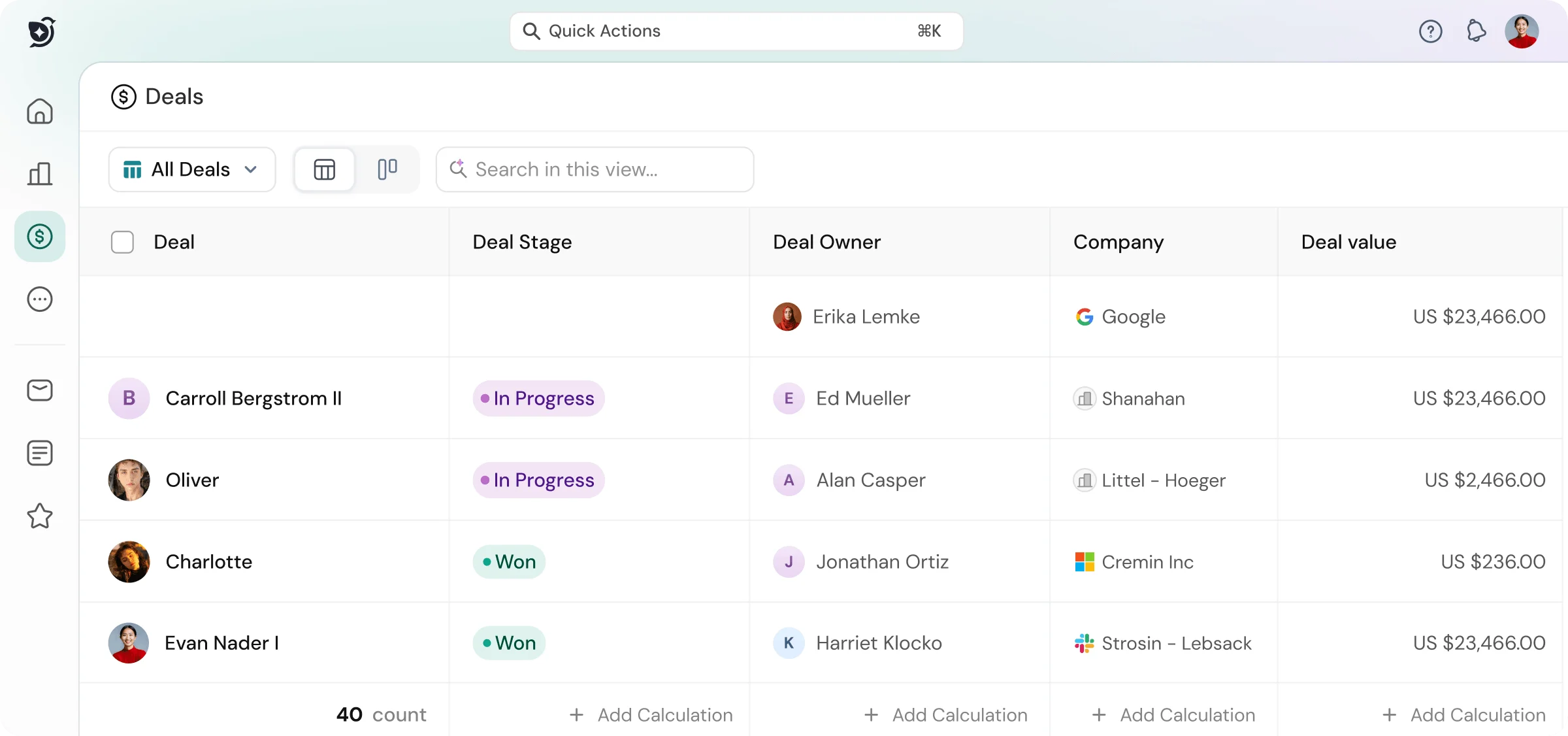This screenshot has width=1568, height=736.
Task: Open the favorites star icon in sidebar
Action: pos(40,516)
